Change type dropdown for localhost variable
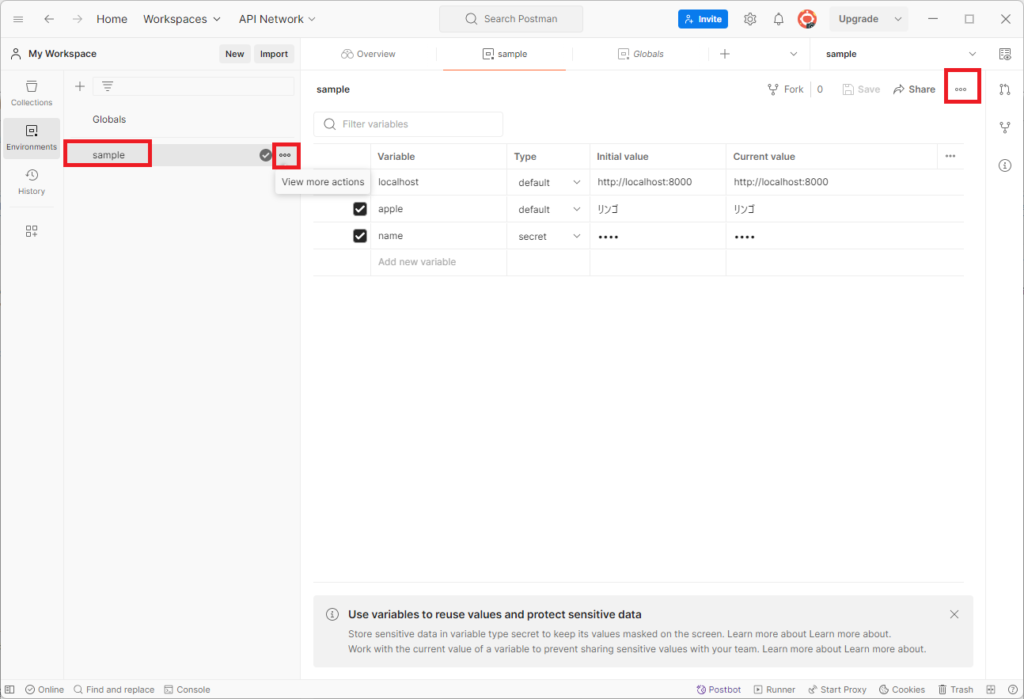This screenshot has height=699, width=1024. [549, 182]
